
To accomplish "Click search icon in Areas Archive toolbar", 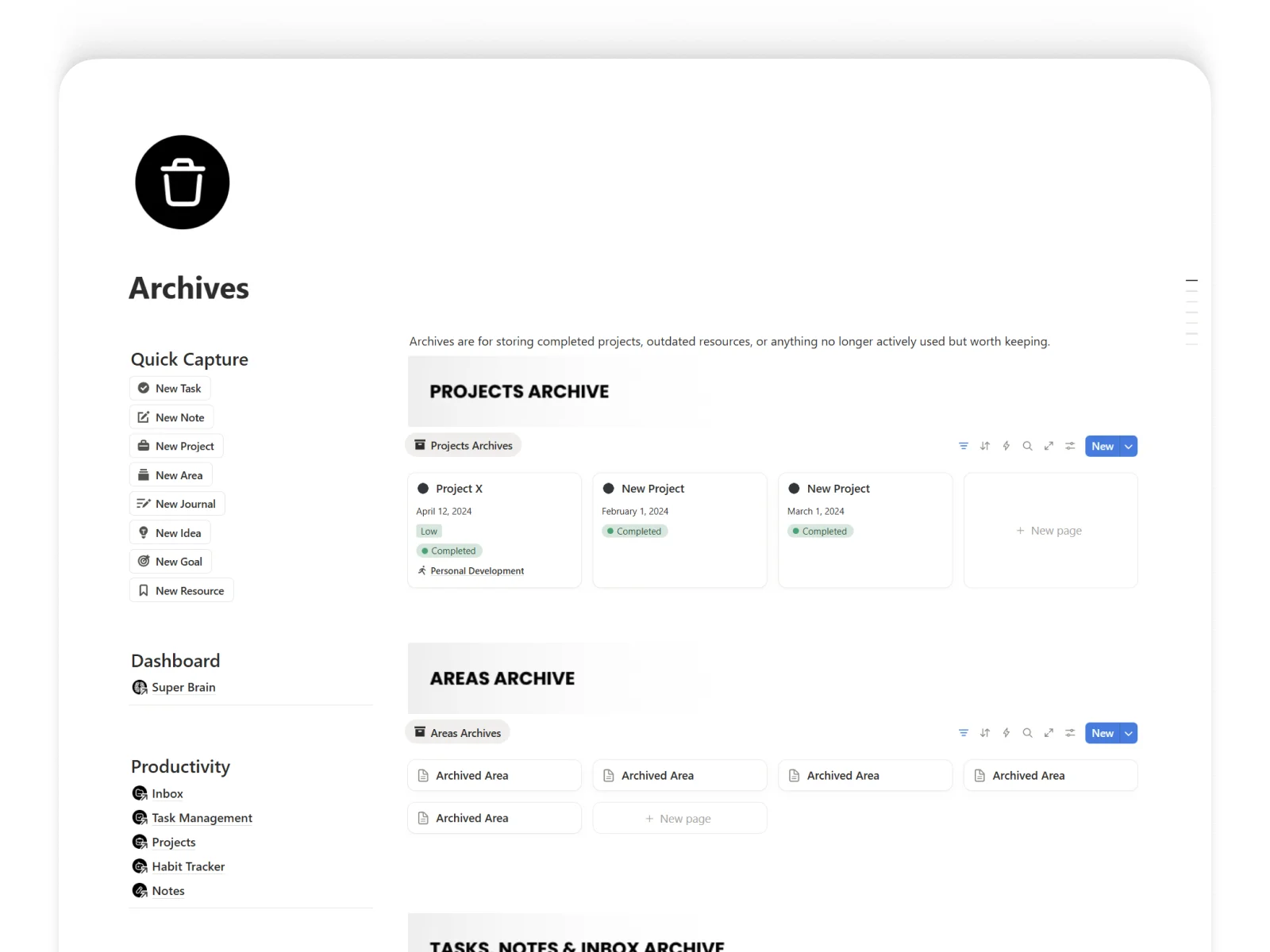I will [x=1027, y=733].
